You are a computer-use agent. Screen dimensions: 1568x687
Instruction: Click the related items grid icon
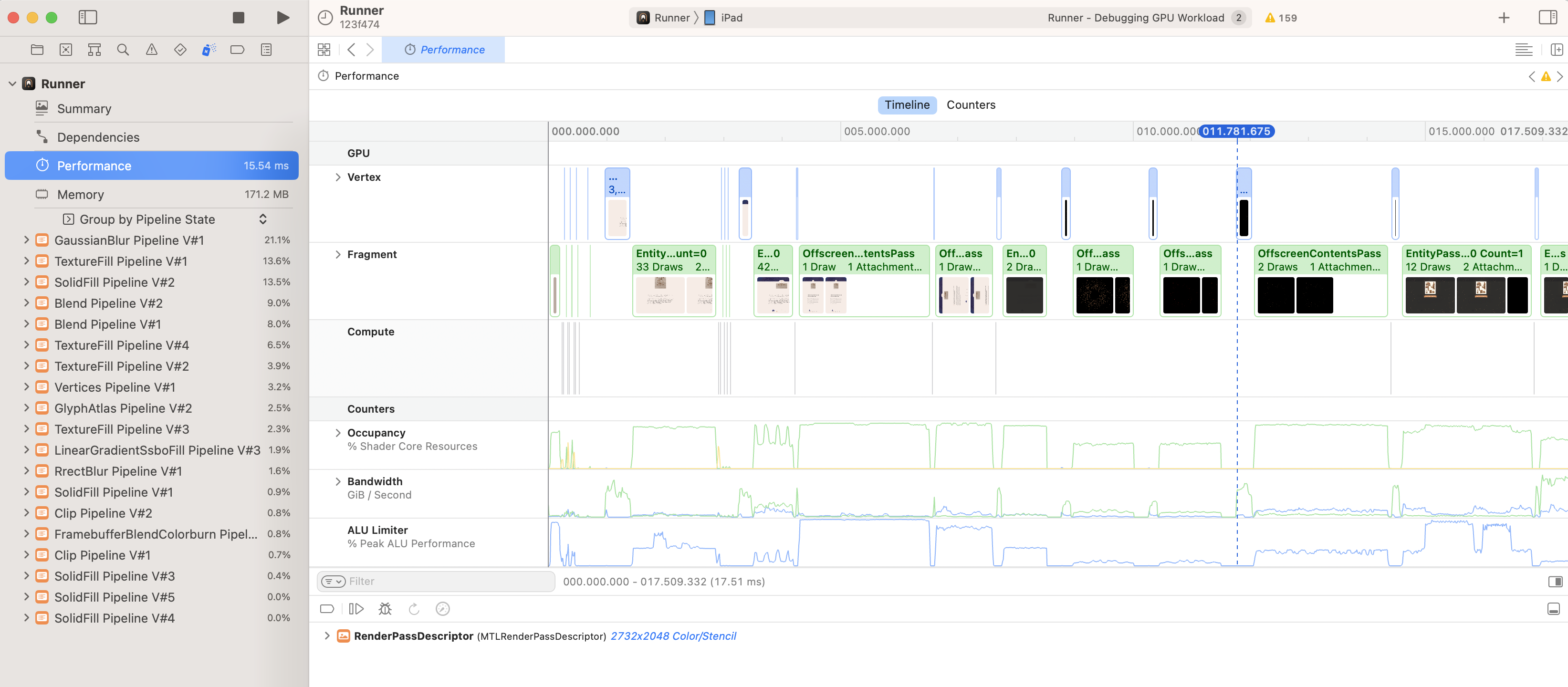(x=324, y=50)
